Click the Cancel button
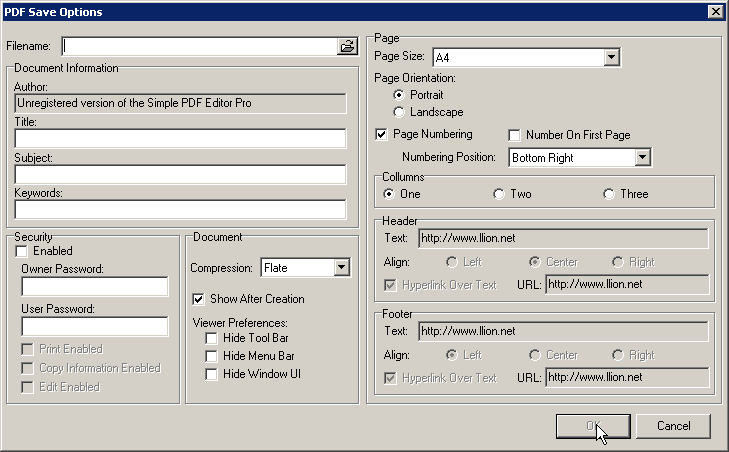 pos(673,426)
